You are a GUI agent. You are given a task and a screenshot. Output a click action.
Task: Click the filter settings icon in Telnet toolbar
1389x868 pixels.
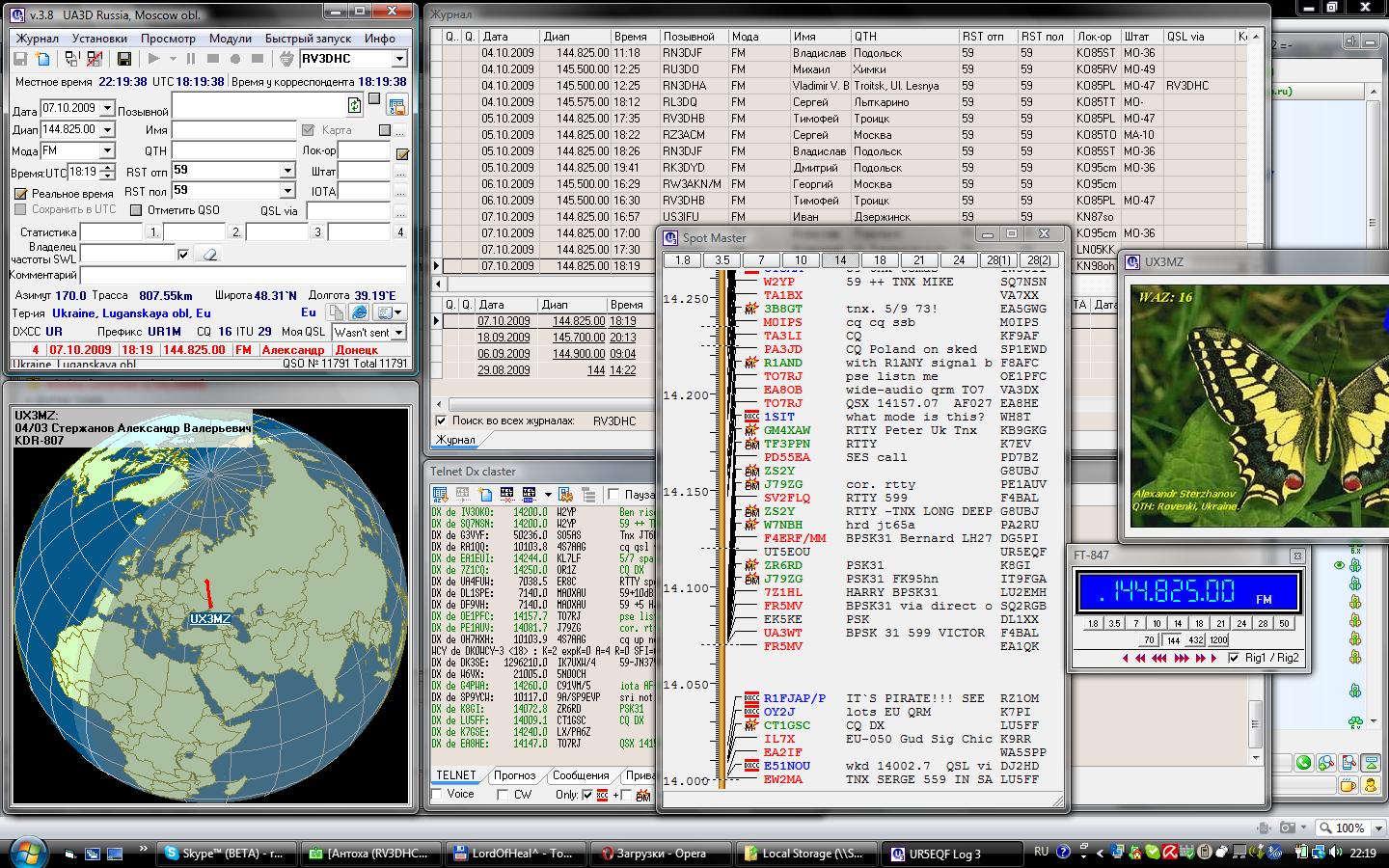pyautogui.click(x=566, y=495)
